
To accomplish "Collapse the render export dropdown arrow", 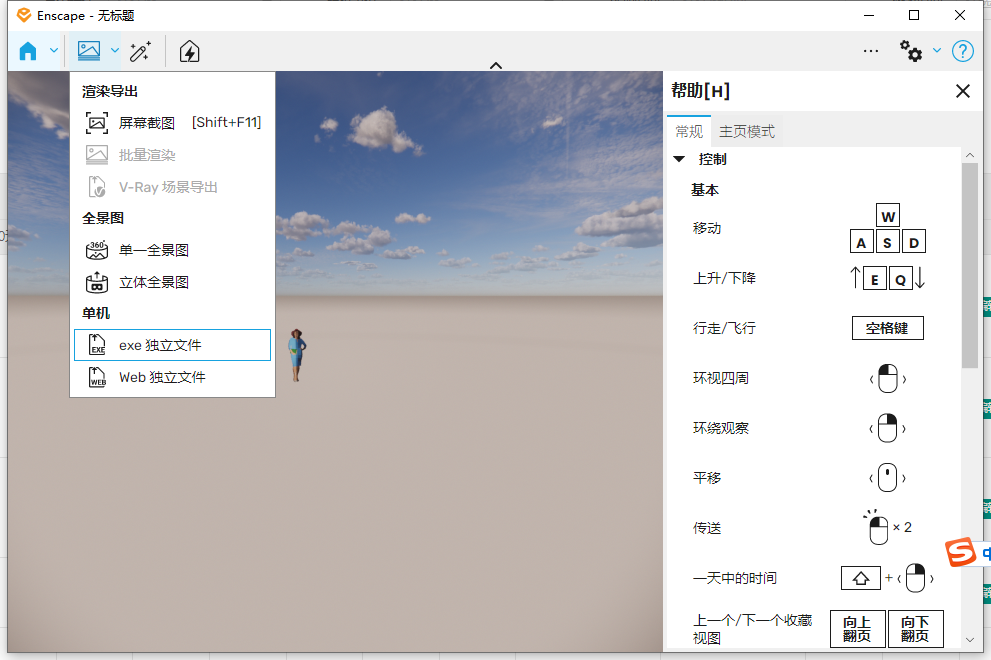I will [114, 51].
